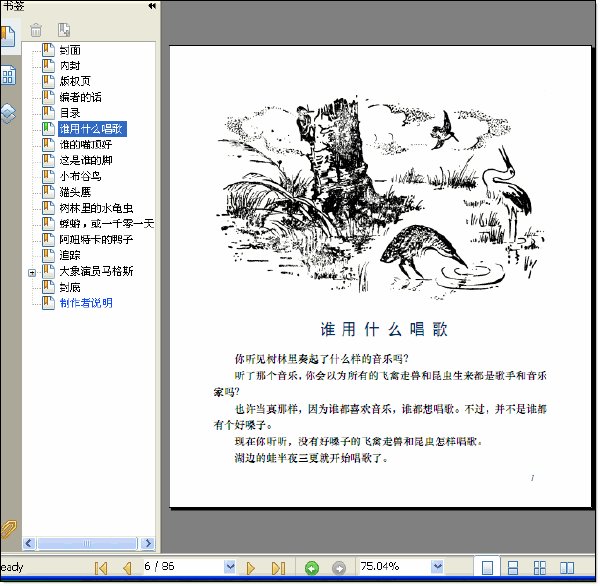This screenshot has width=600, height=586.
Task: Click the bookmark icon beside 制作者说明
Action: point(48,303)
